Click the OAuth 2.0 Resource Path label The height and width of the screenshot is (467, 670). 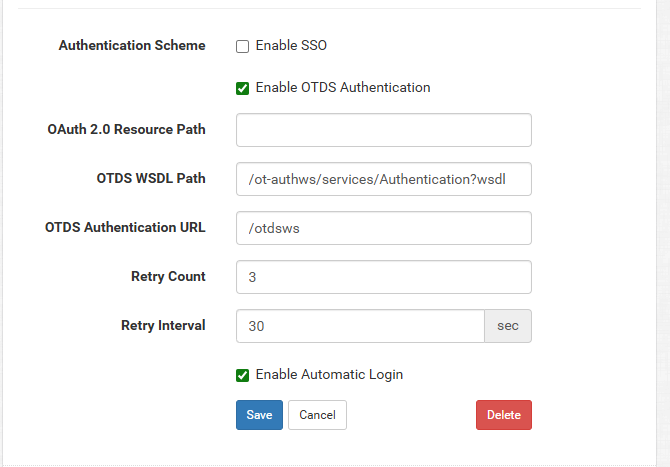[x=126, y=130]
